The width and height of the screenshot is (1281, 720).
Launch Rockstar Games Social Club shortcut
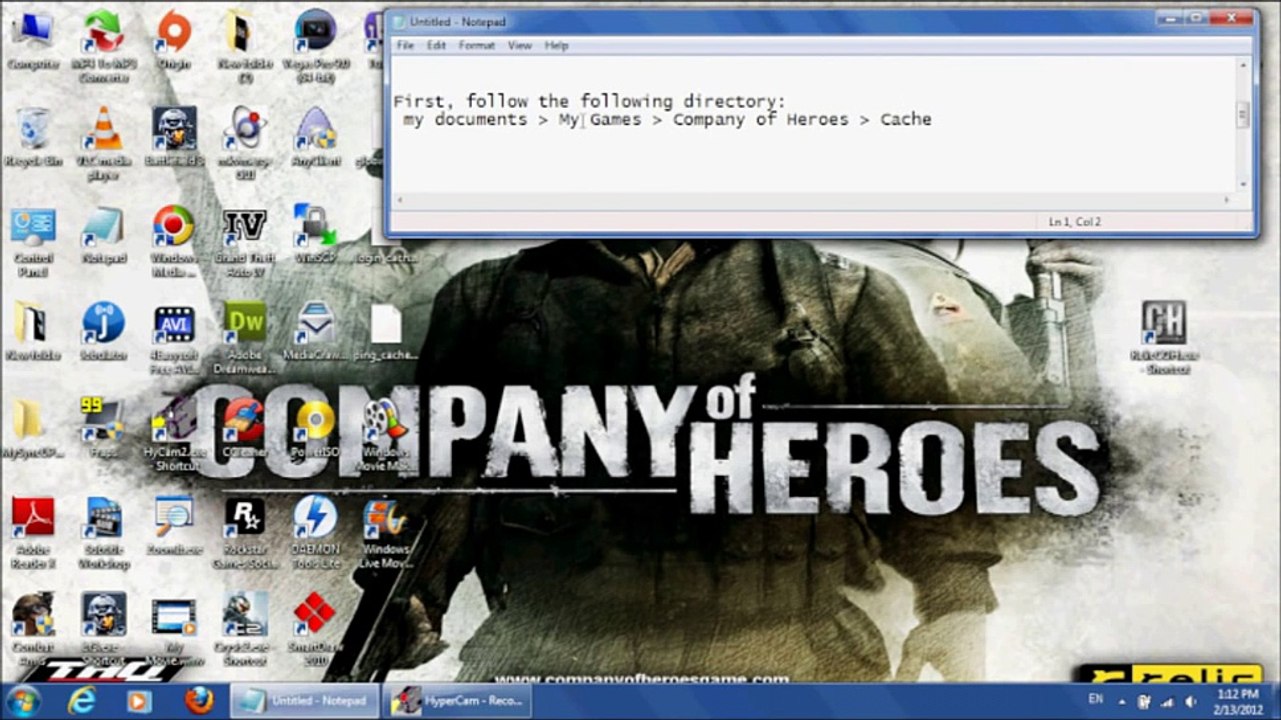coord(244,534)
